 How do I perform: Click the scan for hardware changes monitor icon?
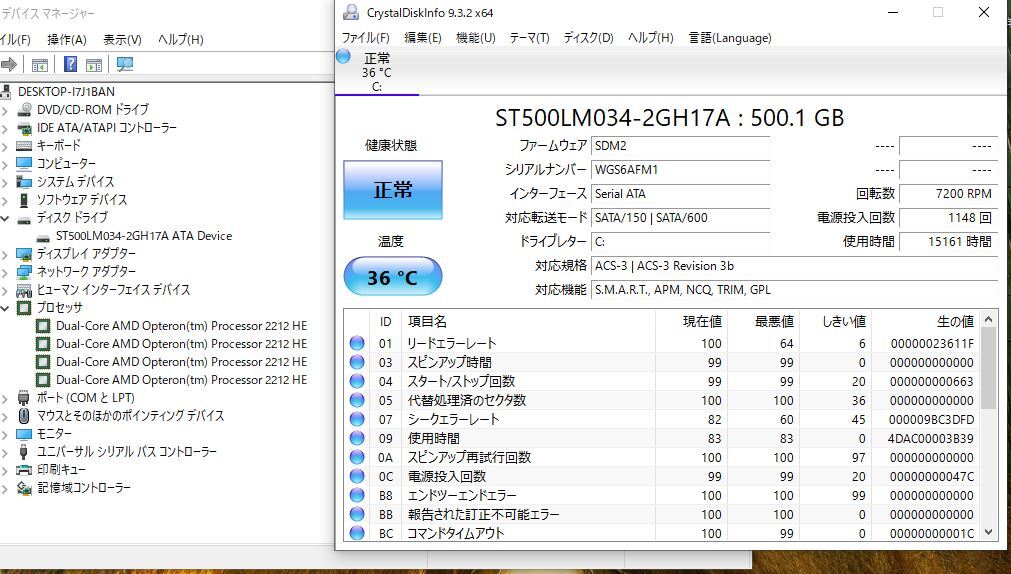pos(124,64)
